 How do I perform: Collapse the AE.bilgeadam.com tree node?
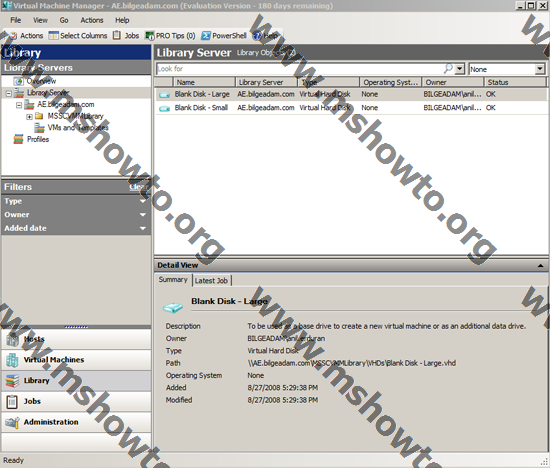(19, 105)
